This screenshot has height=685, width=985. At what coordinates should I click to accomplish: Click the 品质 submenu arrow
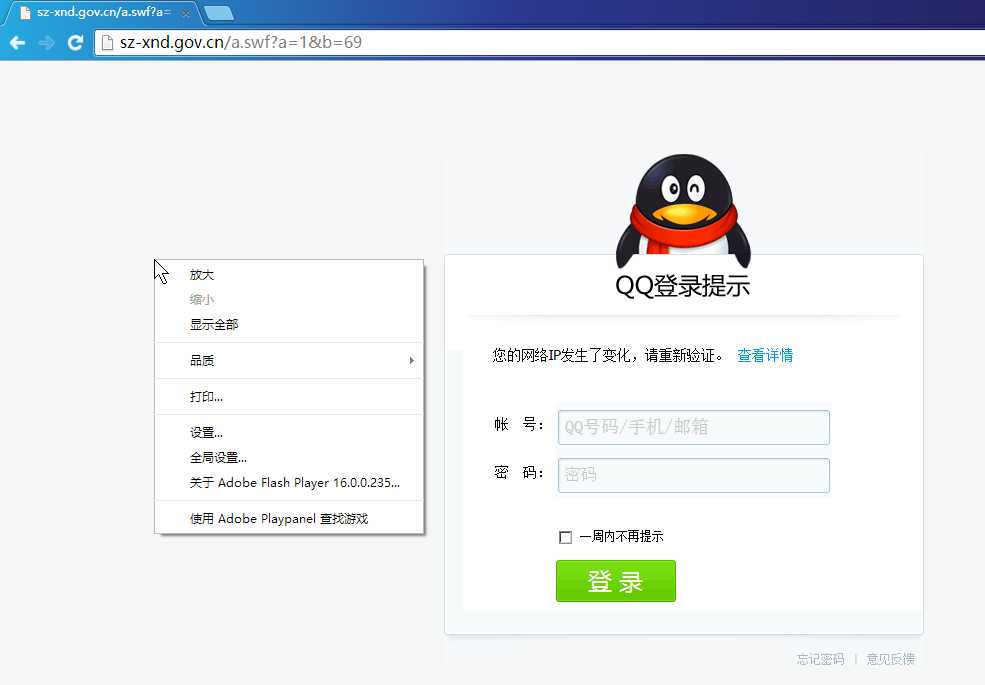(411, 361)
